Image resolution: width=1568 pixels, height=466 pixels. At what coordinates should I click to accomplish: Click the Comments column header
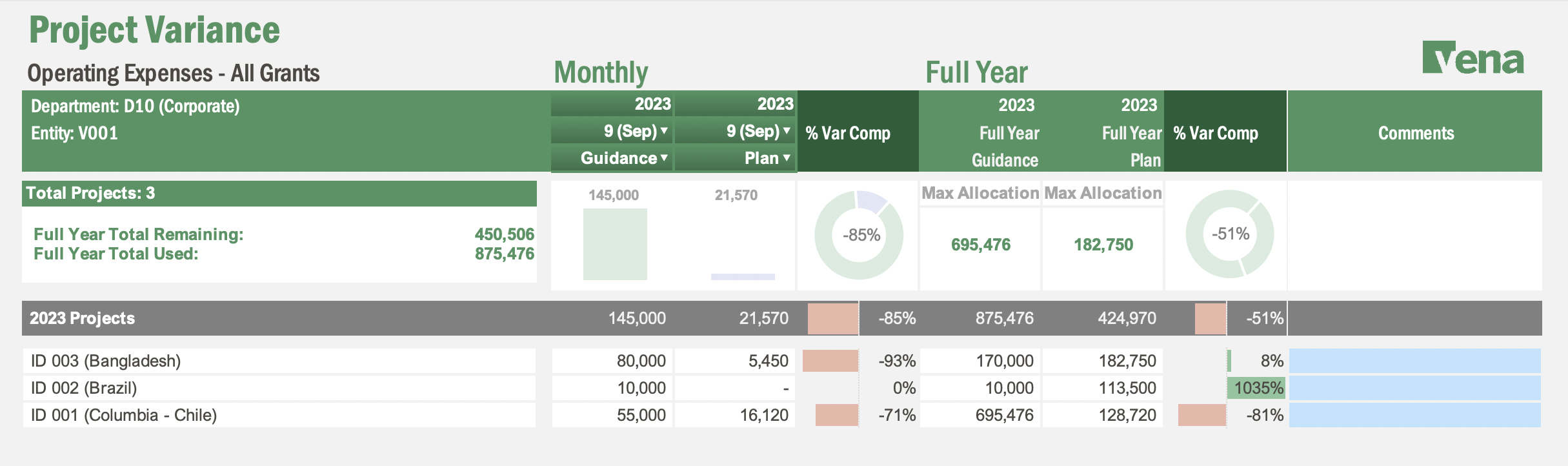coord(1416,133)
